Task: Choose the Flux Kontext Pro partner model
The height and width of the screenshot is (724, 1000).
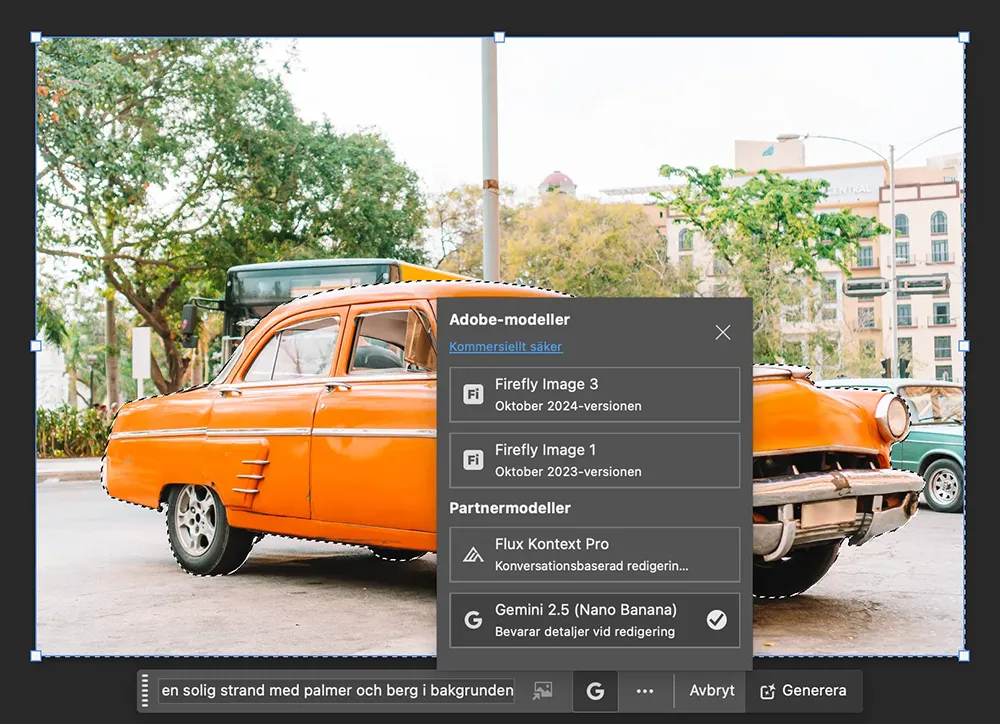Action: (x=594, y=554)
